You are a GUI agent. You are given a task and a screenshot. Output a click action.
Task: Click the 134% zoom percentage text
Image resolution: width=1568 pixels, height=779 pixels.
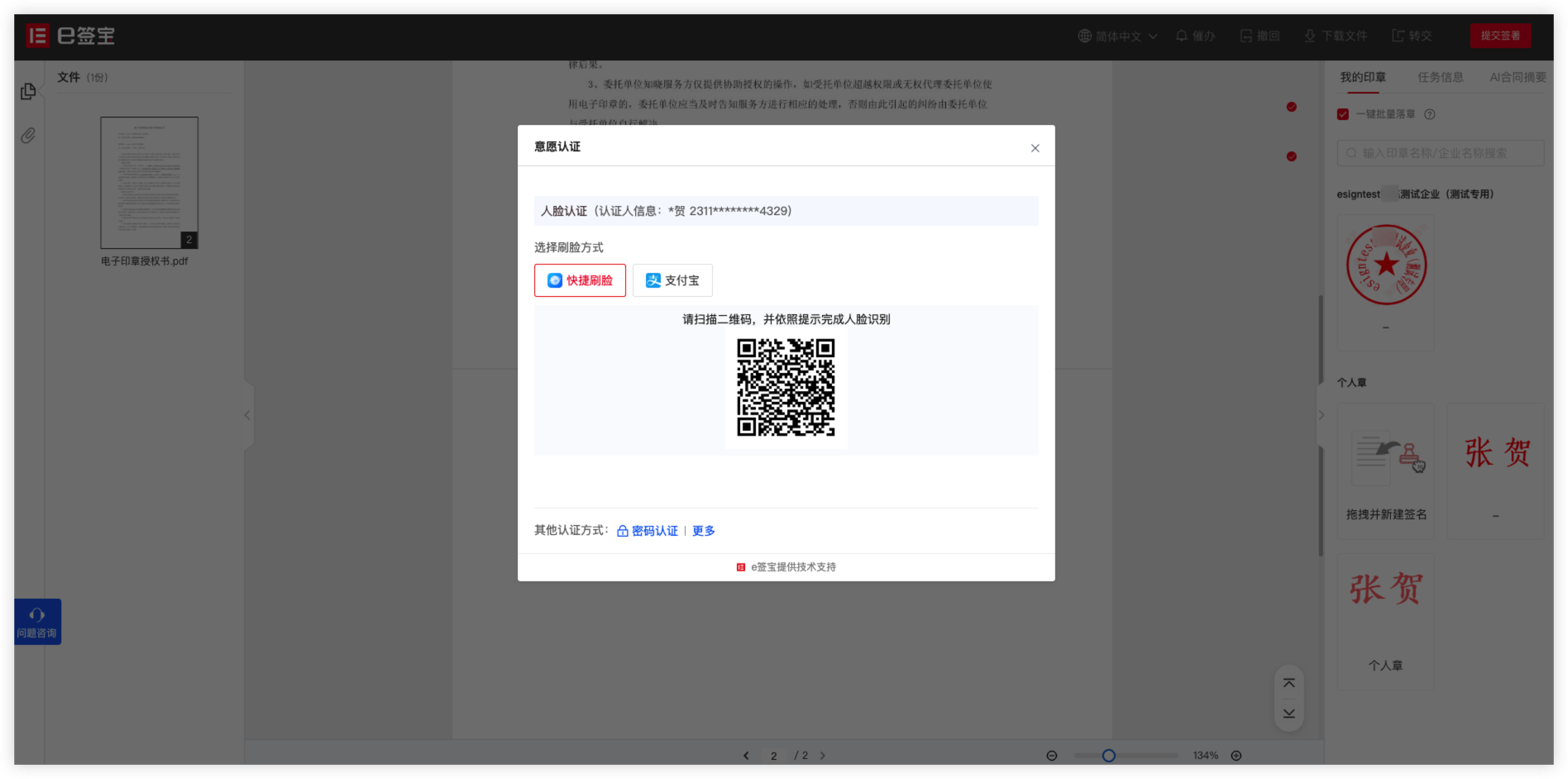[1206, 756]
